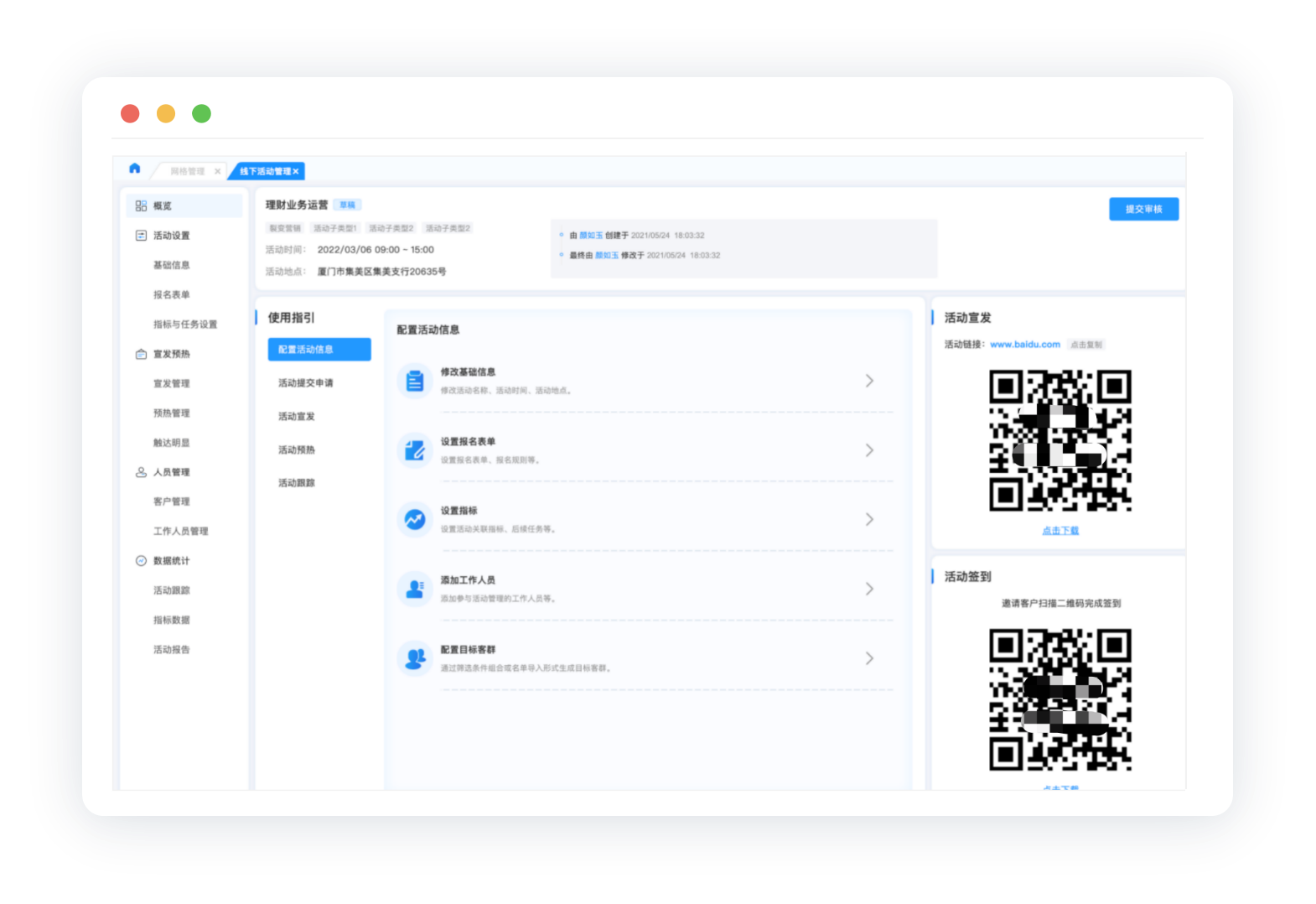Image resolution: width=1316 pixels, height=904 pixels.
Task: Expand the 设置指标 row arrow
Action: [869, 520]
